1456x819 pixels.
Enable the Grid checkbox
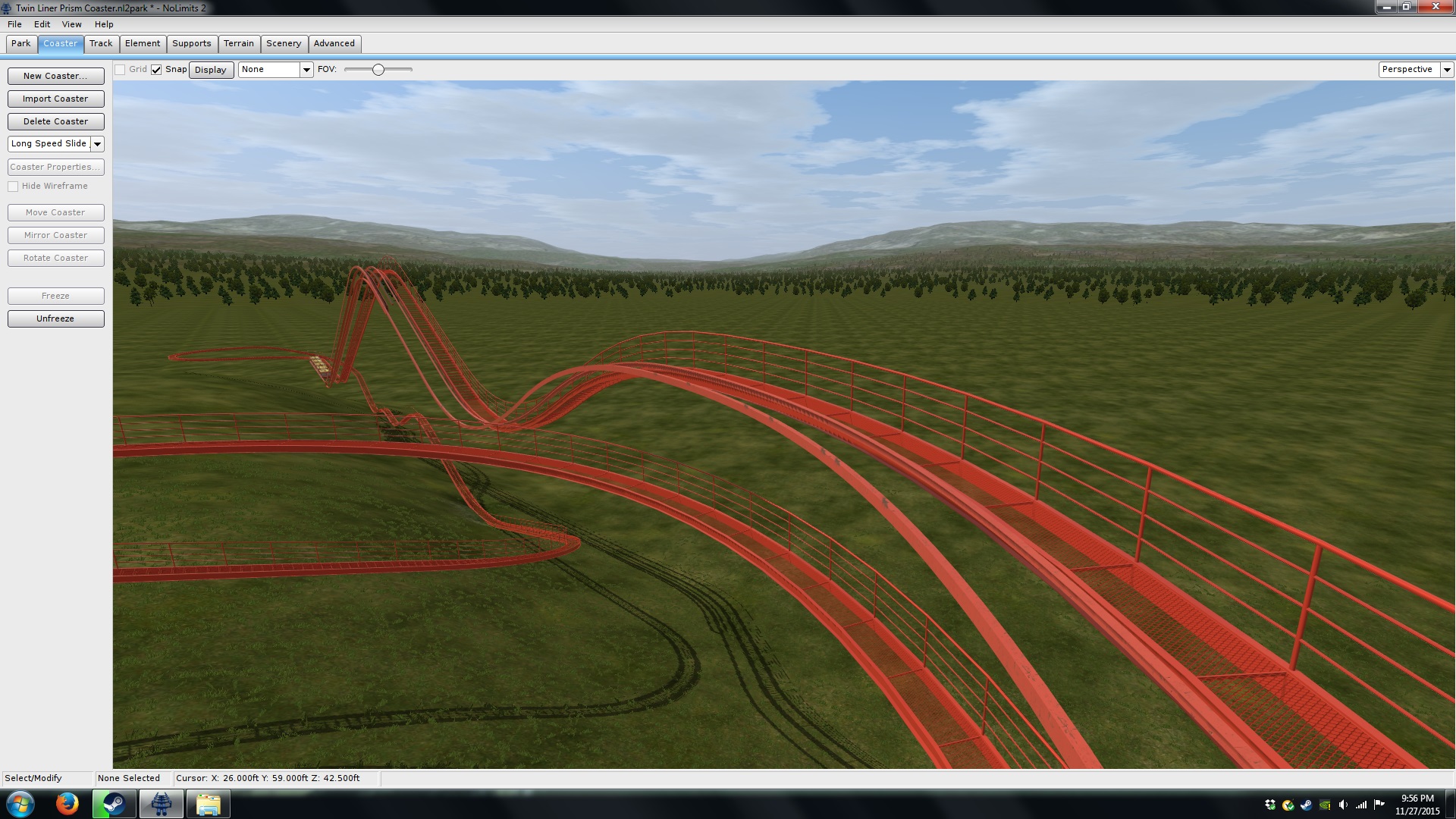(120, 70)
